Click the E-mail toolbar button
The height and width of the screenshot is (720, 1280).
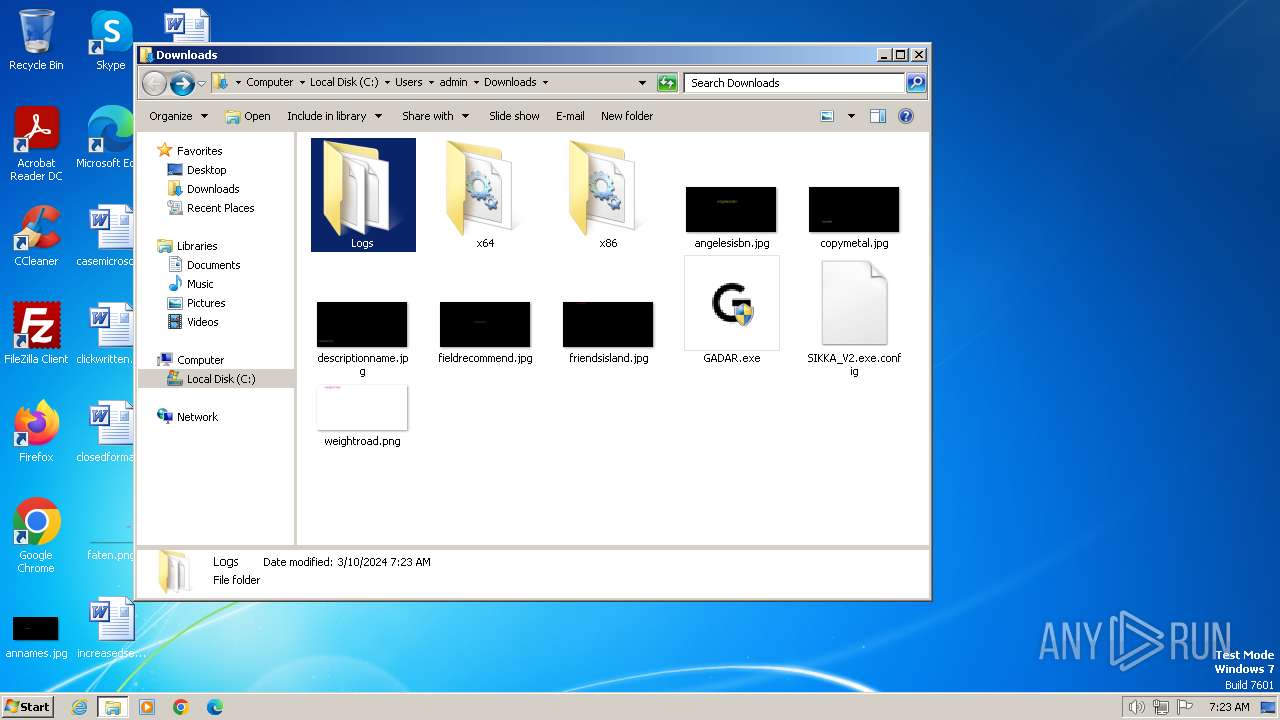point(570,116)
